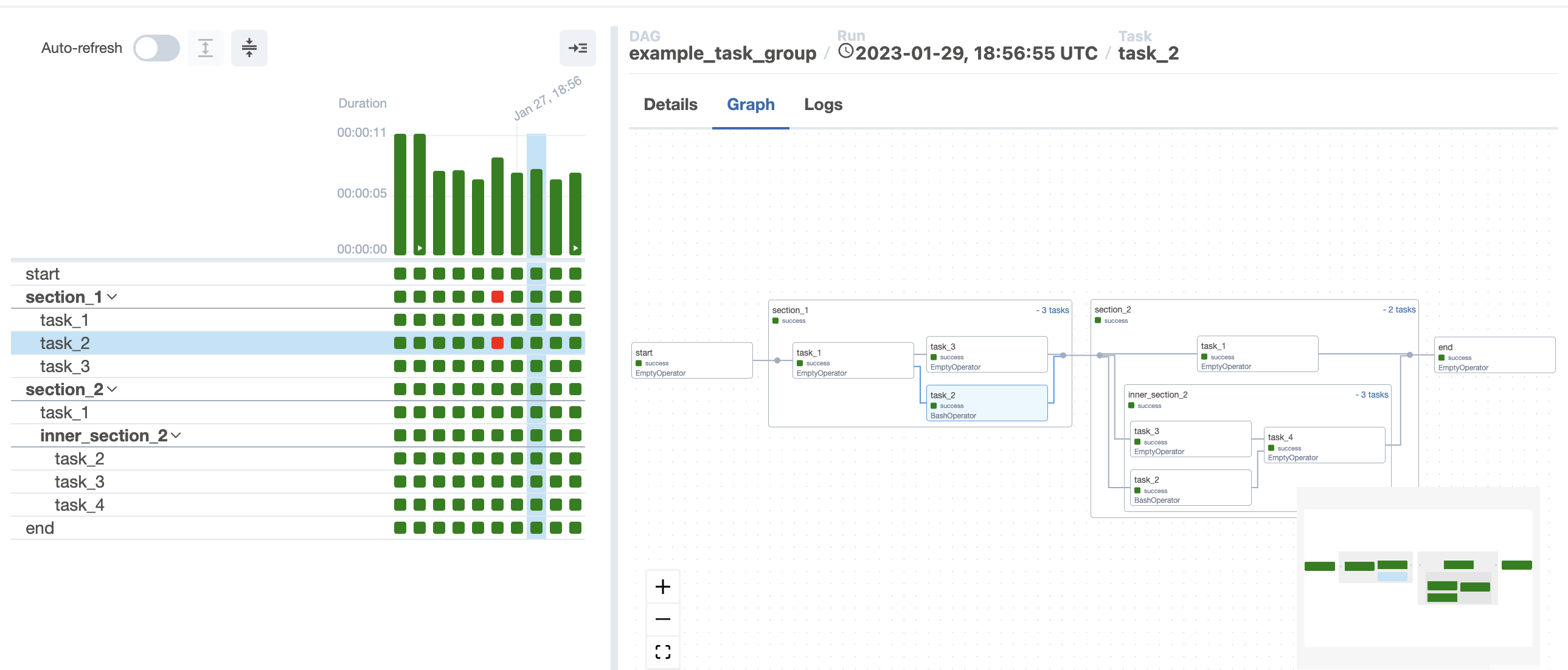Switch to the Details tab
Image resolution: width=1568 pixels, height=670 pixels.
(x=670, y=104)
